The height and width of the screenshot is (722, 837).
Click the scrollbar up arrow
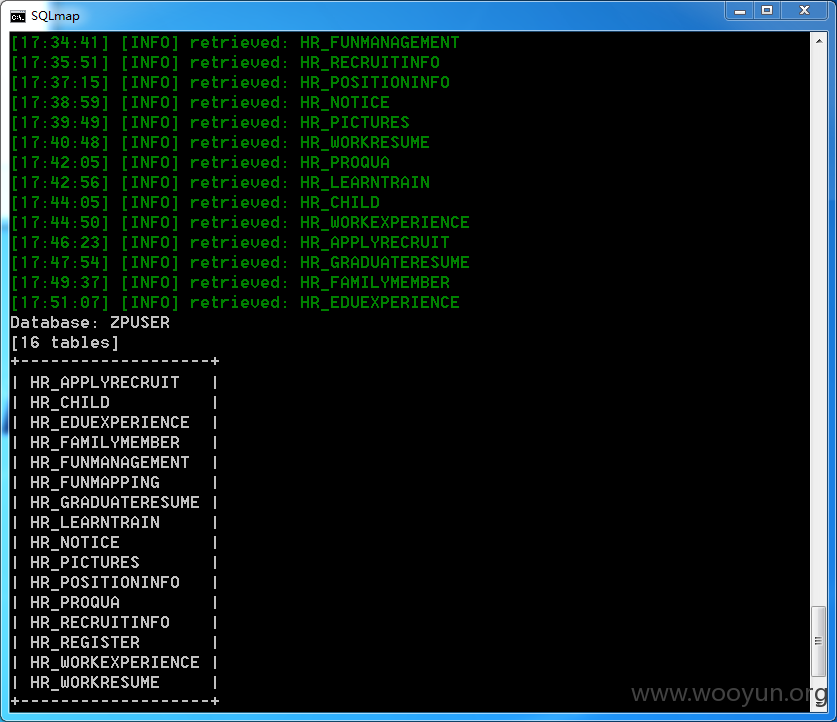click(x=818, y=41)
